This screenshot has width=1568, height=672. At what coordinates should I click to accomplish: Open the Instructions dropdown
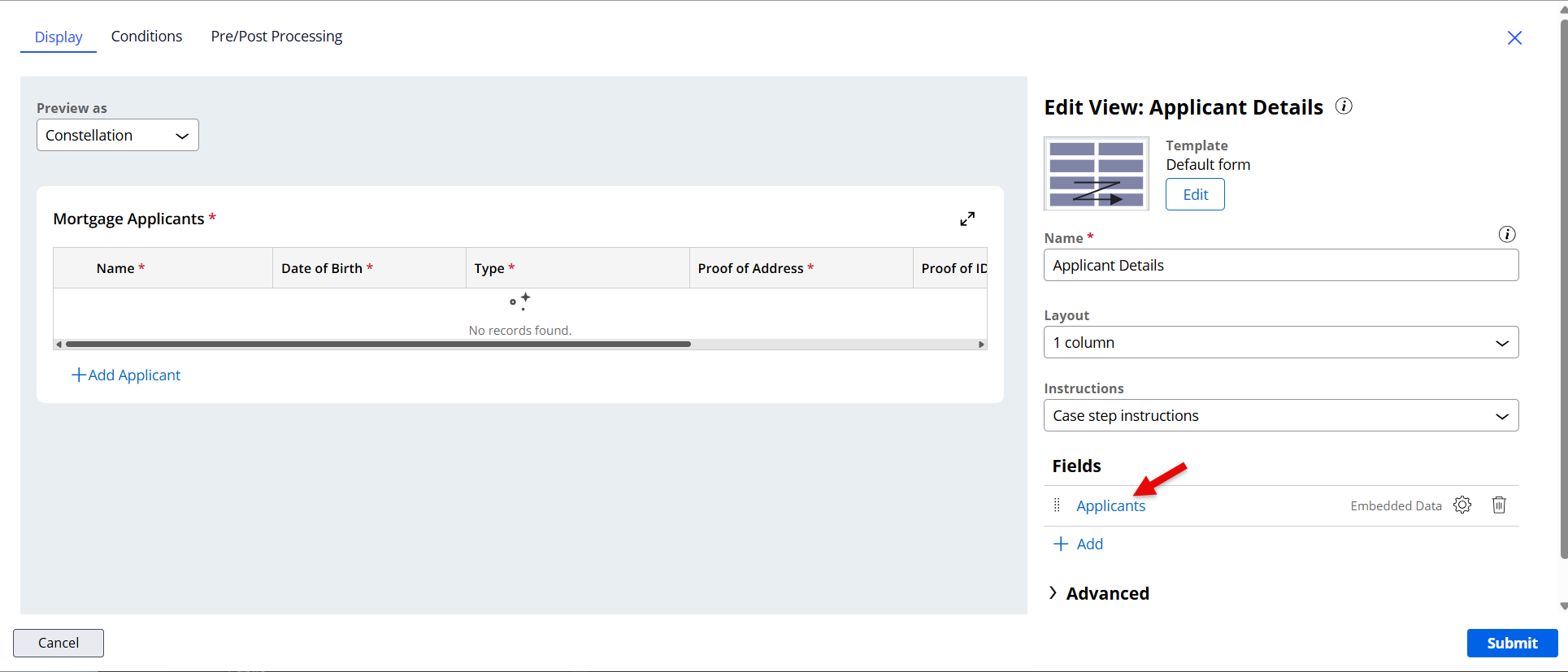pos(1280,416)
